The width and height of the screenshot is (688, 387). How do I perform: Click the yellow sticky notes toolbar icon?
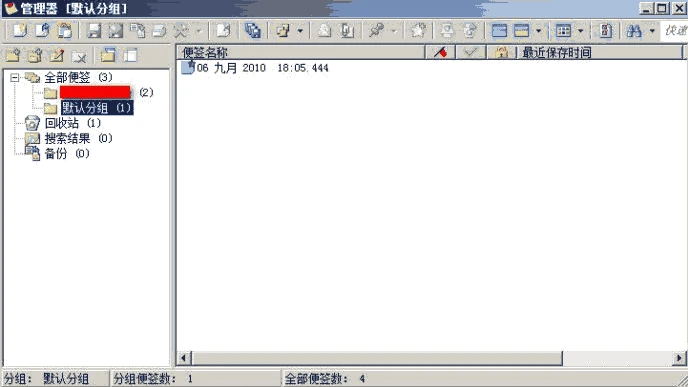pos(283,30)
